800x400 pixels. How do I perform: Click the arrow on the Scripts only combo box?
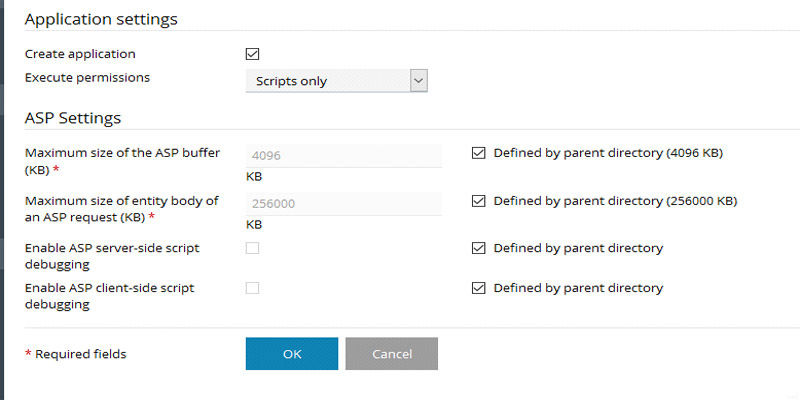[x=419, y=81]
